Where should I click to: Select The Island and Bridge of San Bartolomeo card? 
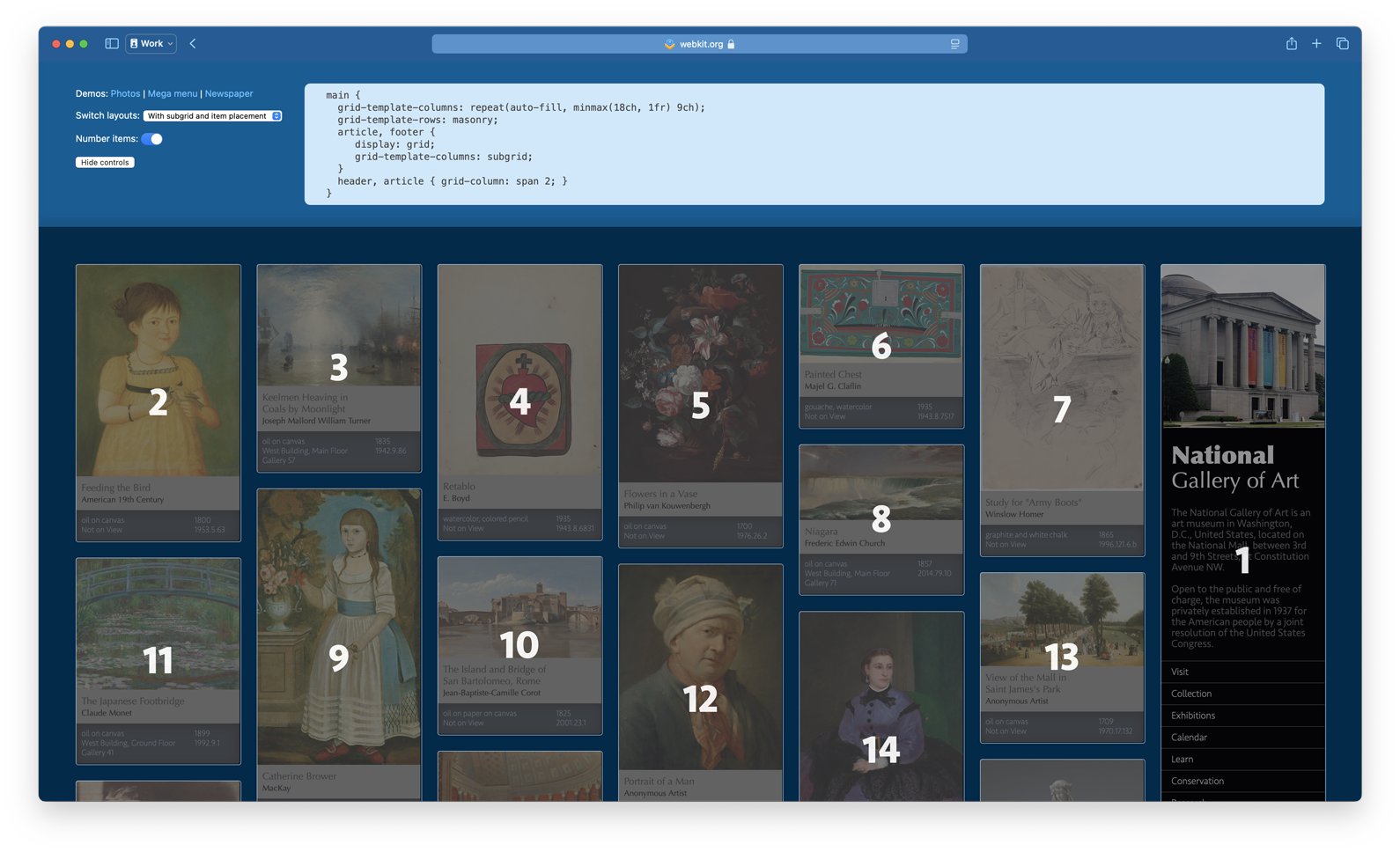pyautogui.click(x=519, y=645)
